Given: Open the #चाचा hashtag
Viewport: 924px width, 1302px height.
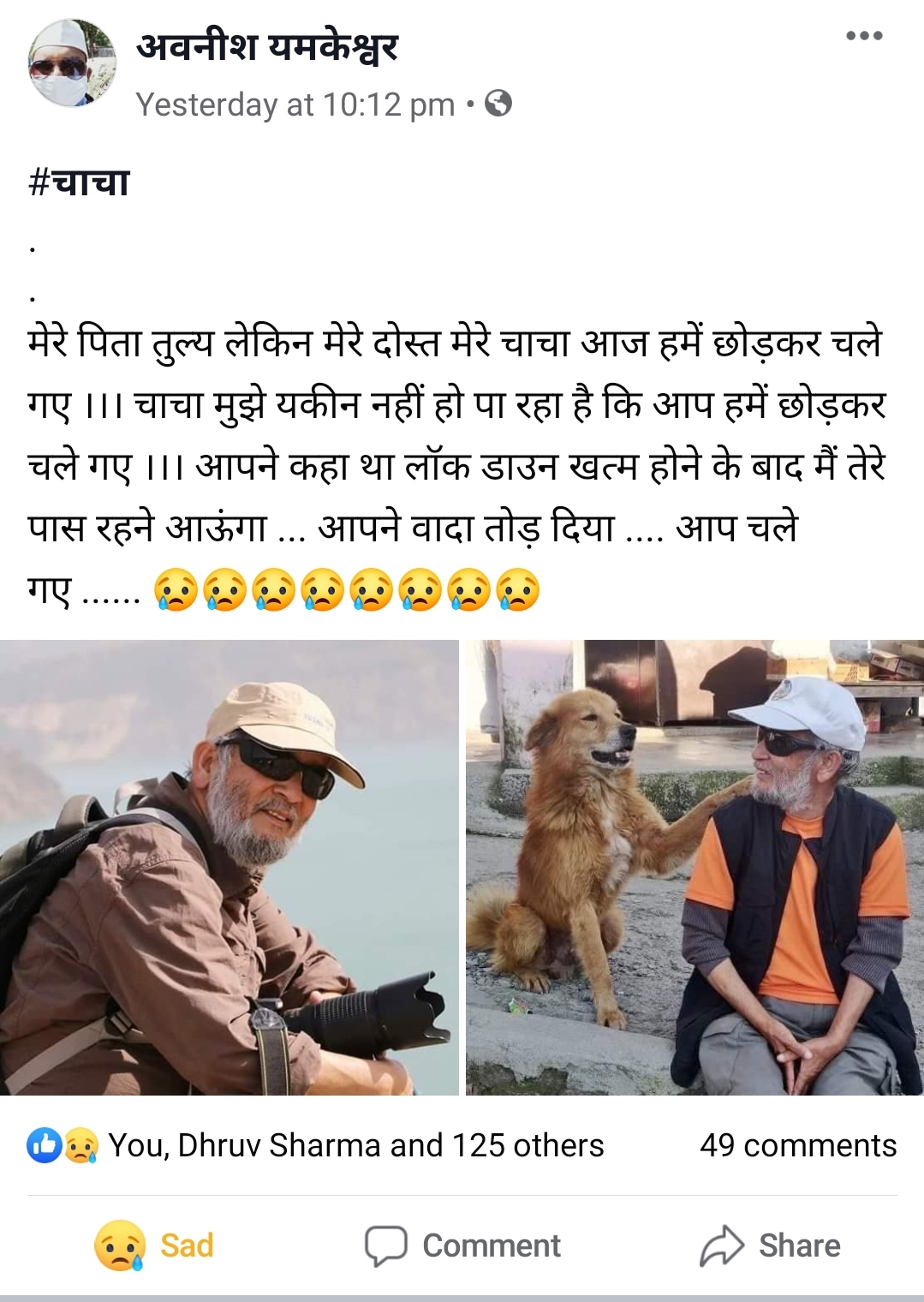Looking at the screenshot, I should pyautogui.click(x=79, y=182).
